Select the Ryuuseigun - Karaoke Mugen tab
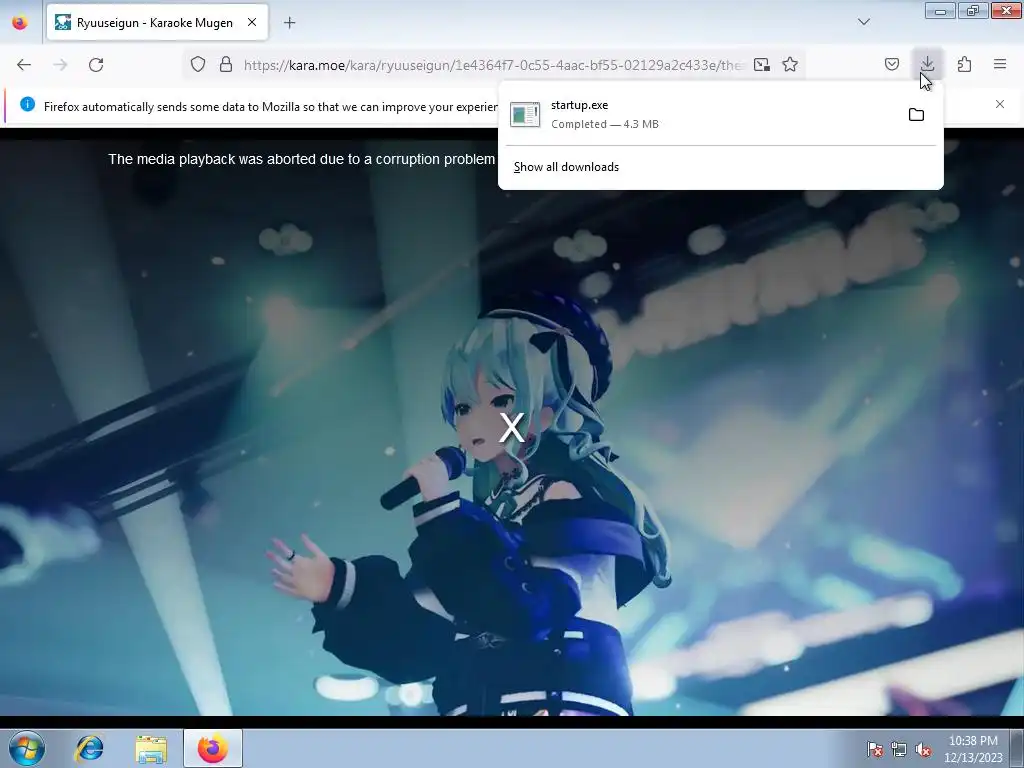The width and height of the screenshot is (1024, 768). click(157, 23)
